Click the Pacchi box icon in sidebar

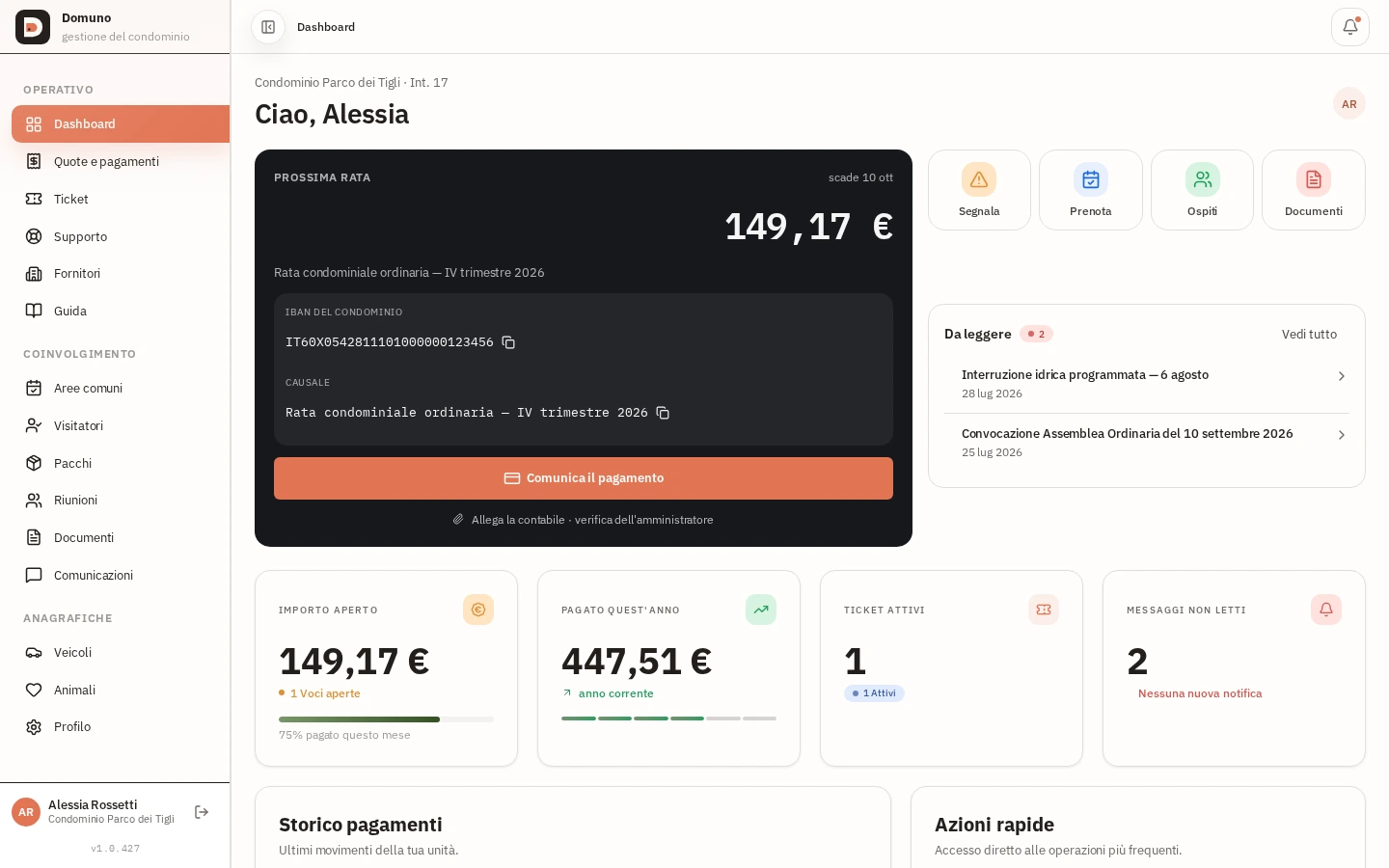tap(34, 463)
